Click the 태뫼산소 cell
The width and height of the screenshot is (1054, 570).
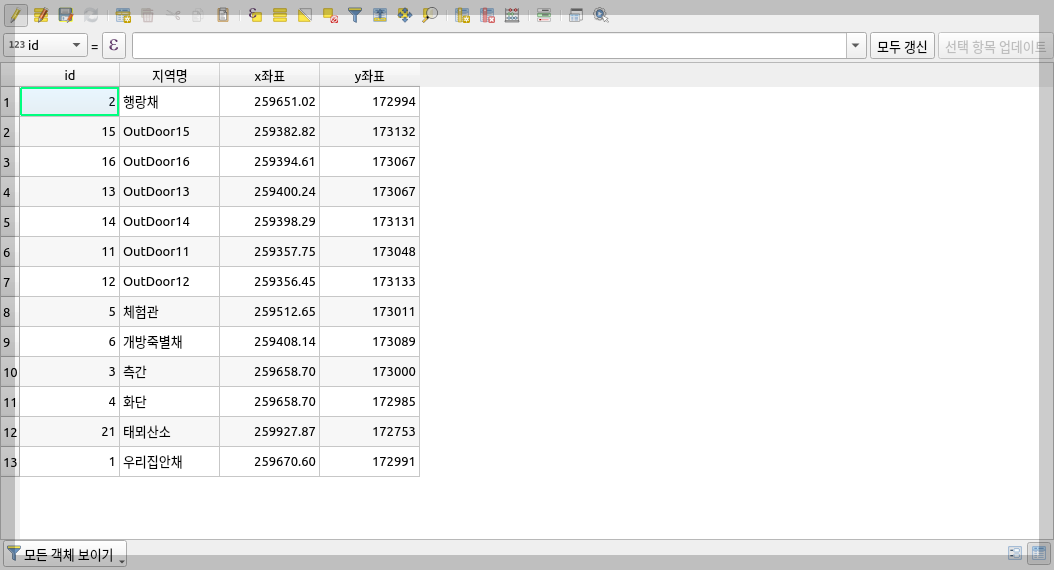[169, 432]
